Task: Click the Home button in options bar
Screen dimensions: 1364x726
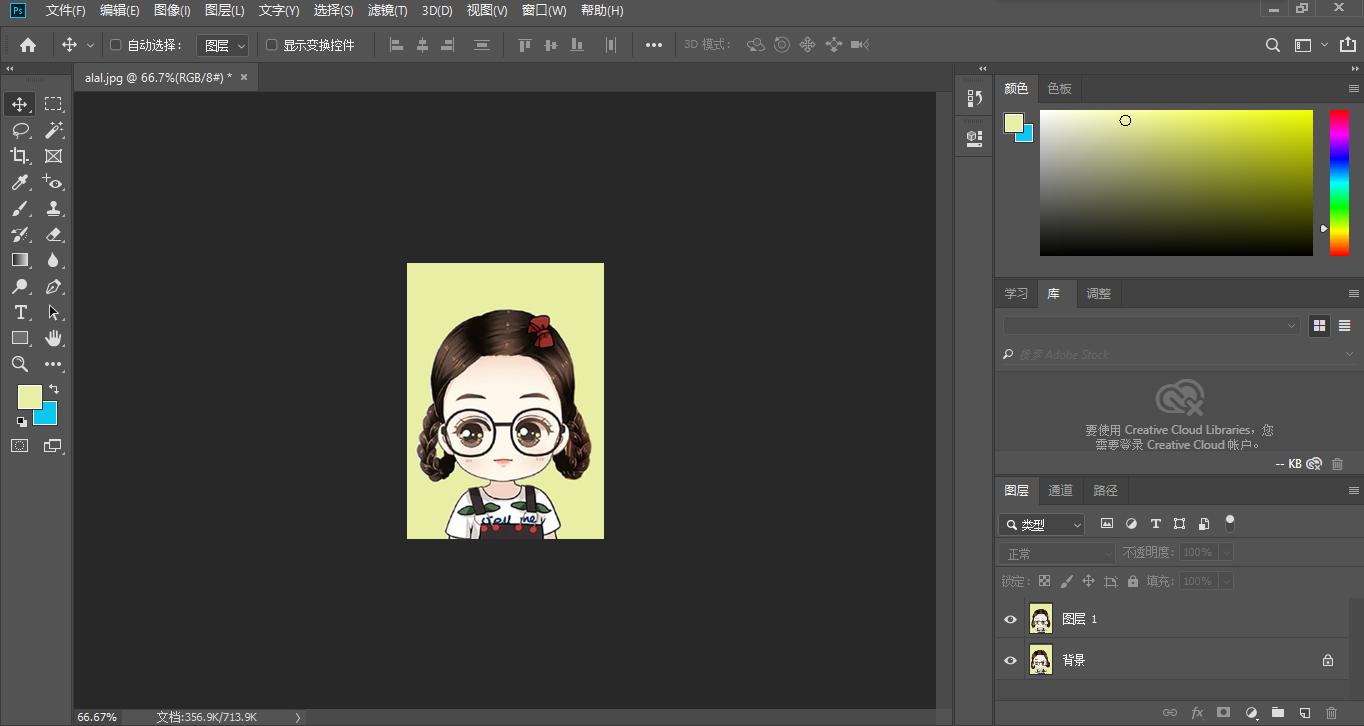Action: pyautogui.click(x=28, y=45)
